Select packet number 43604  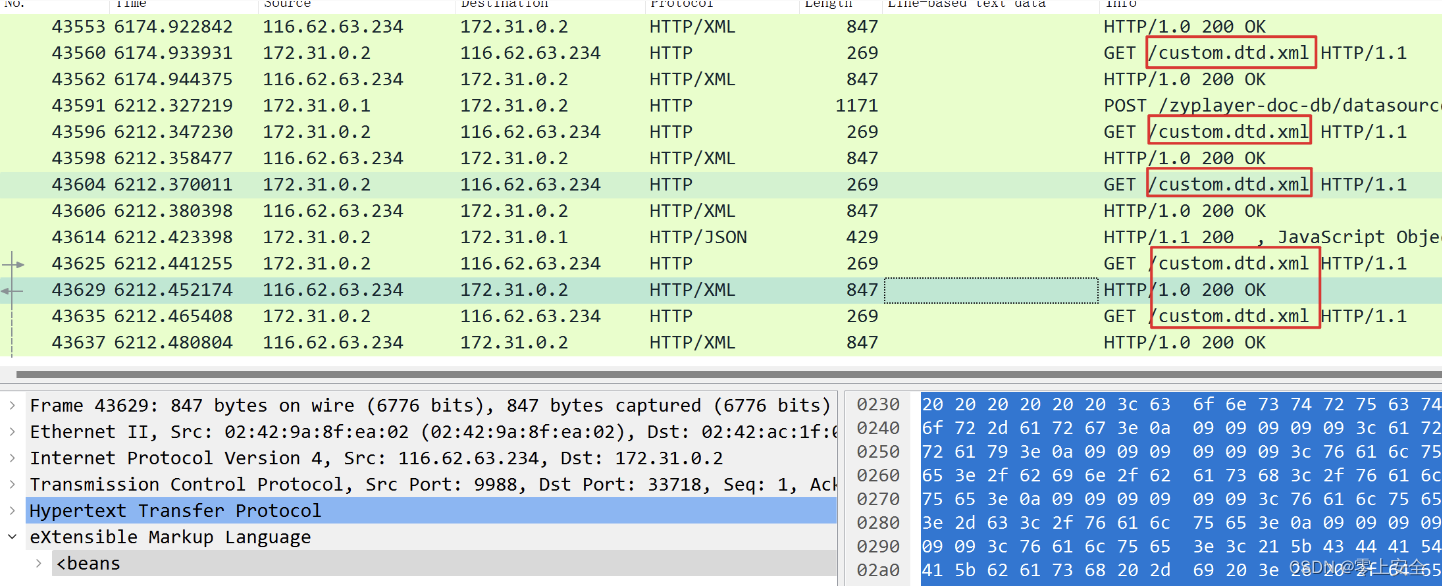[x=721, y=184]
